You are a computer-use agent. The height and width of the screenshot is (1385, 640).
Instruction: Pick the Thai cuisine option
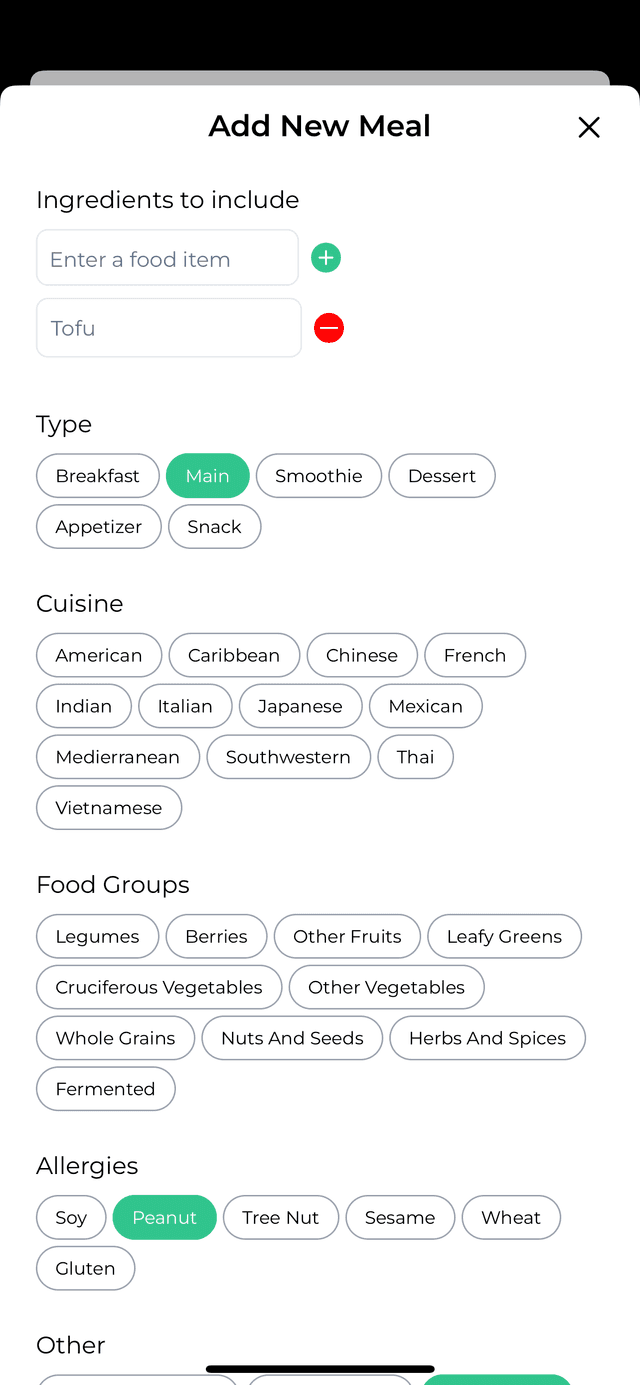click(x=415, y=756)
